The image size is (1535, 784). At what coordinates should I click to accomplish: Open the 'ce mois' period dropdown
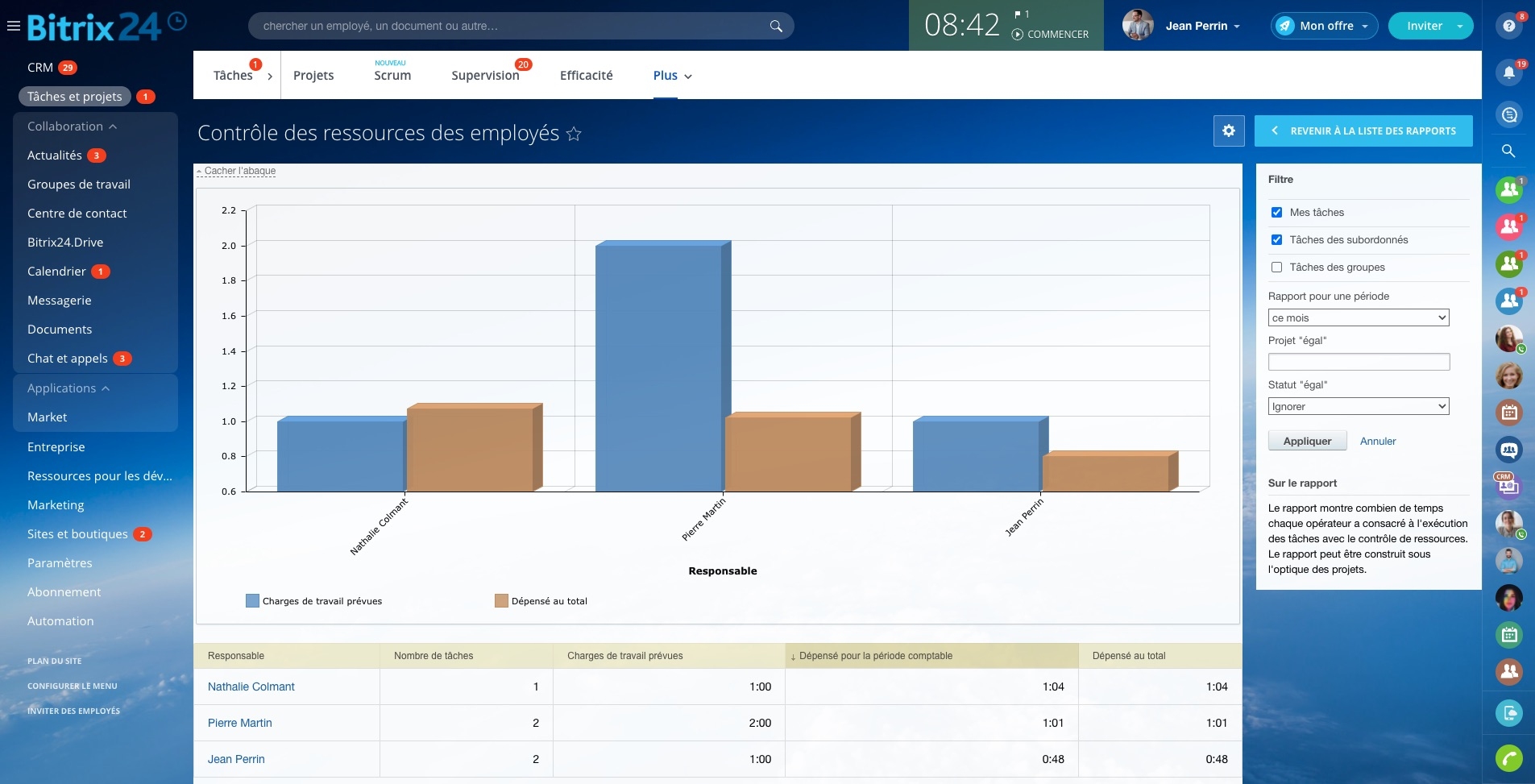point(1359,317)
